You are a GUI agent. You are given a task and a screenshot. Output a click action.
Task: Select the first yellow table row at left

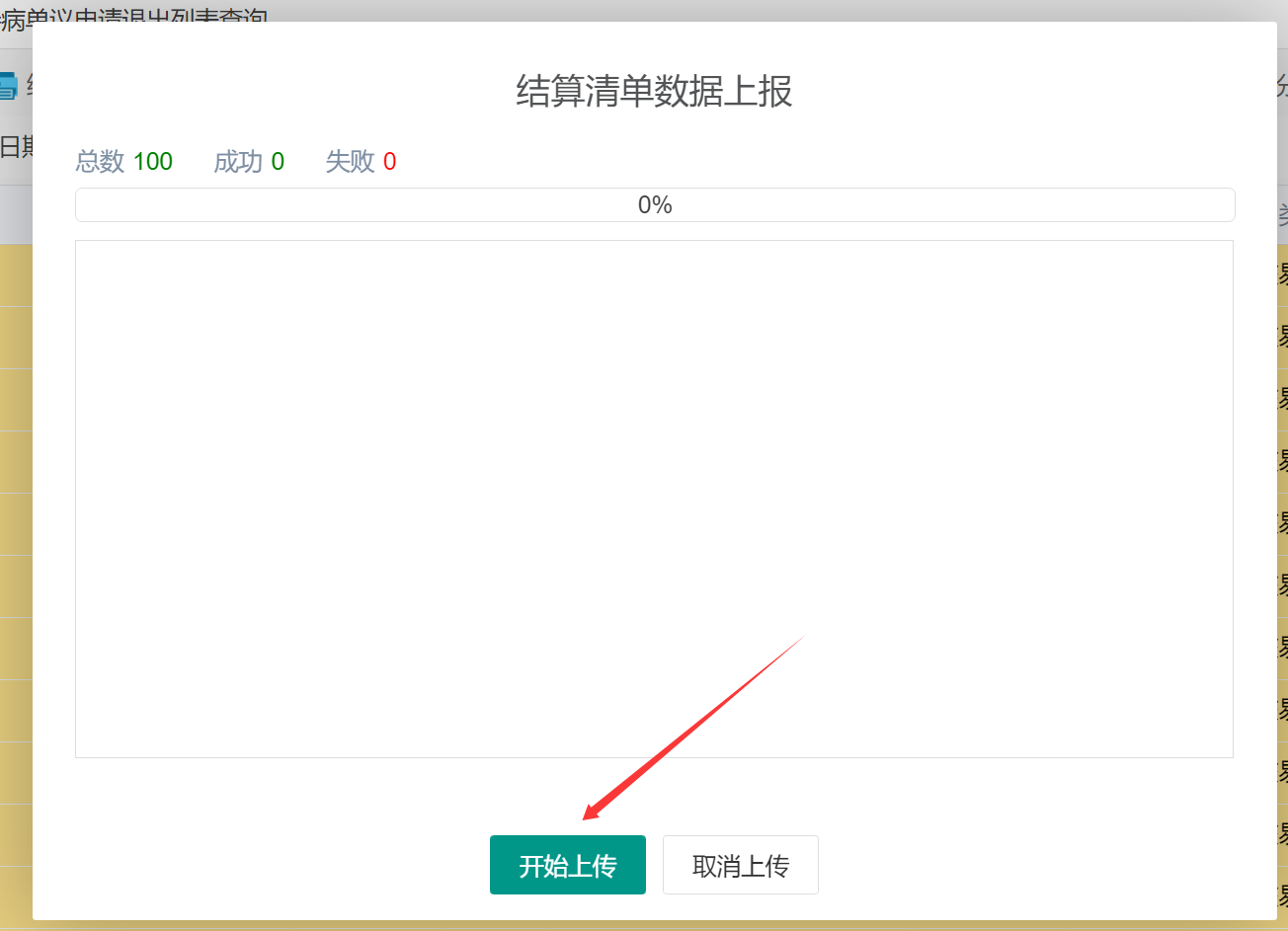[x=16, y=275]
